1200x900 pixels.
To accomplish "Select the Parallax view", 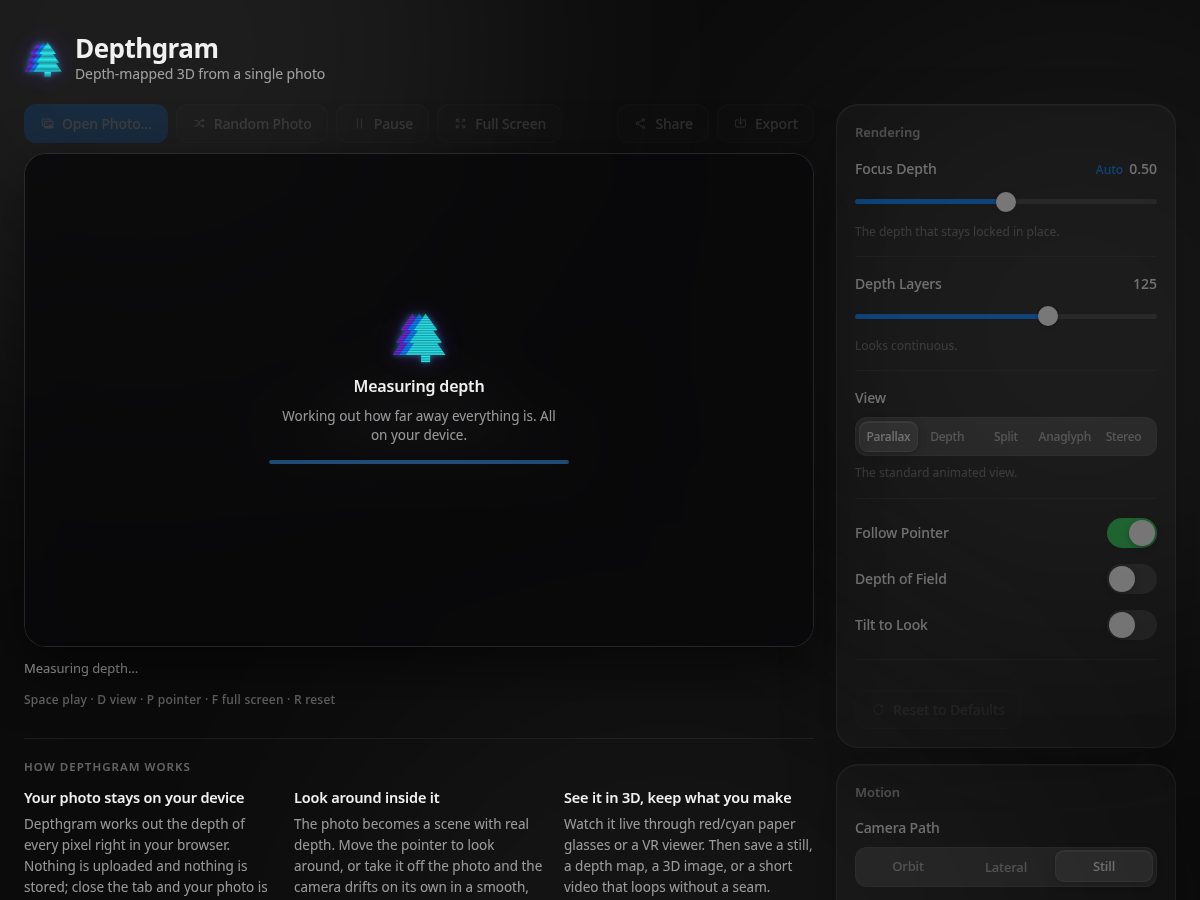I will pos(888,437).
